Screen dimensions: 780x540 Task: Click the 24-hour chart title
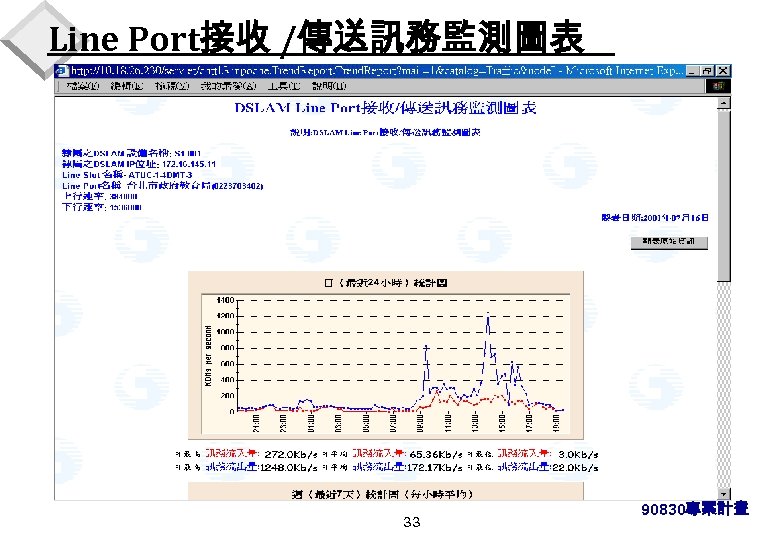(x=386, y=283)
